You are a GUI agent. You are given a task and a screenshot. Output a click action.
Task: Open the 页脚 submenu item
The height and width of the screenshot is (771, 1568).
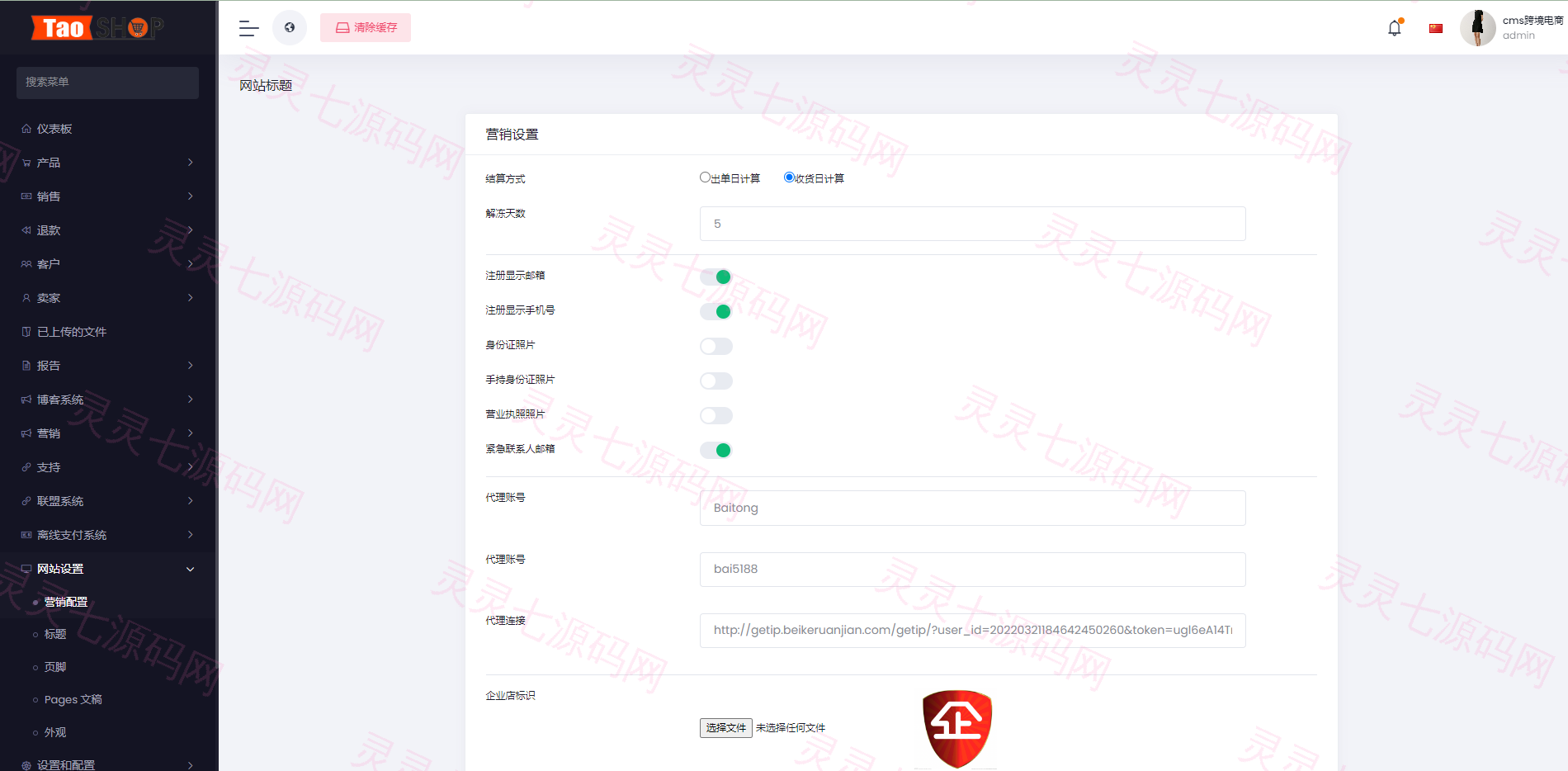(55, 667)
